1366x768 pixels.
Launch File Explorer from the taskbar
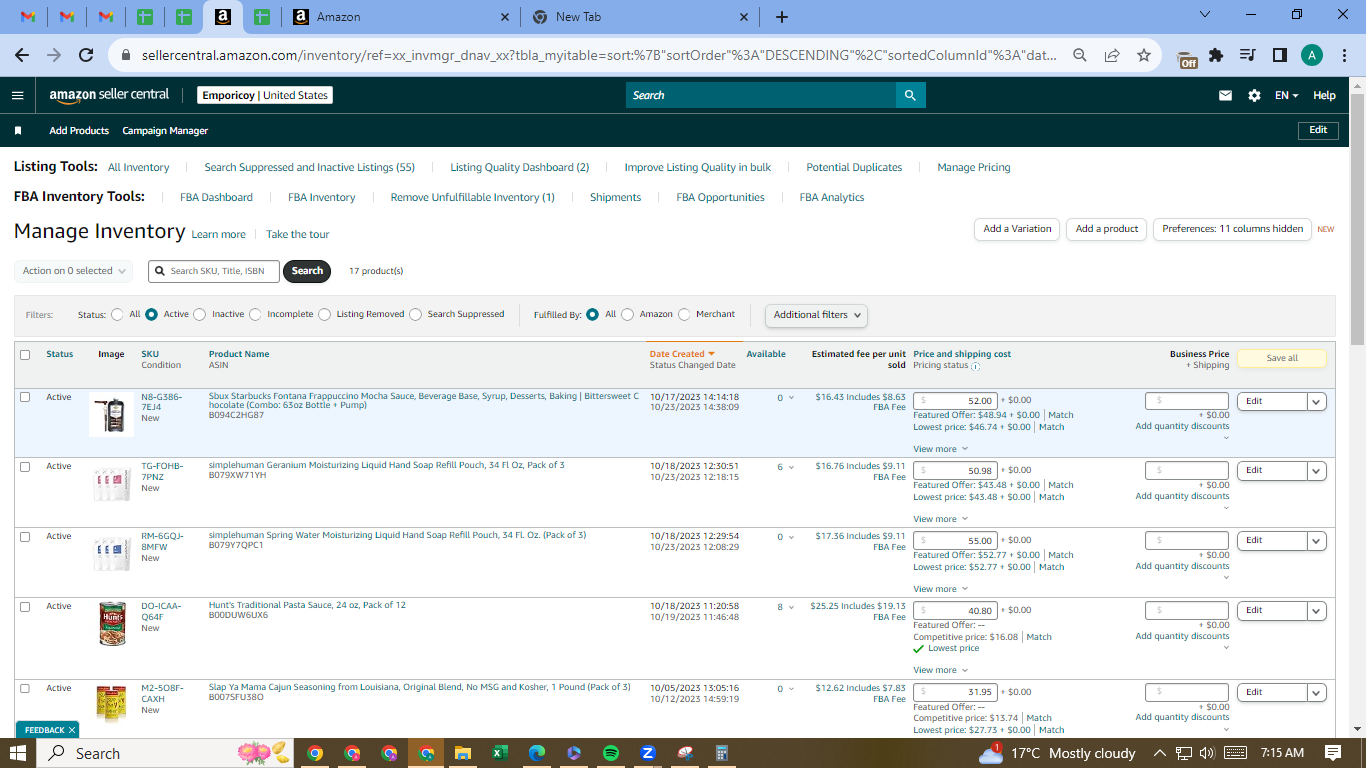click(463, 753)
